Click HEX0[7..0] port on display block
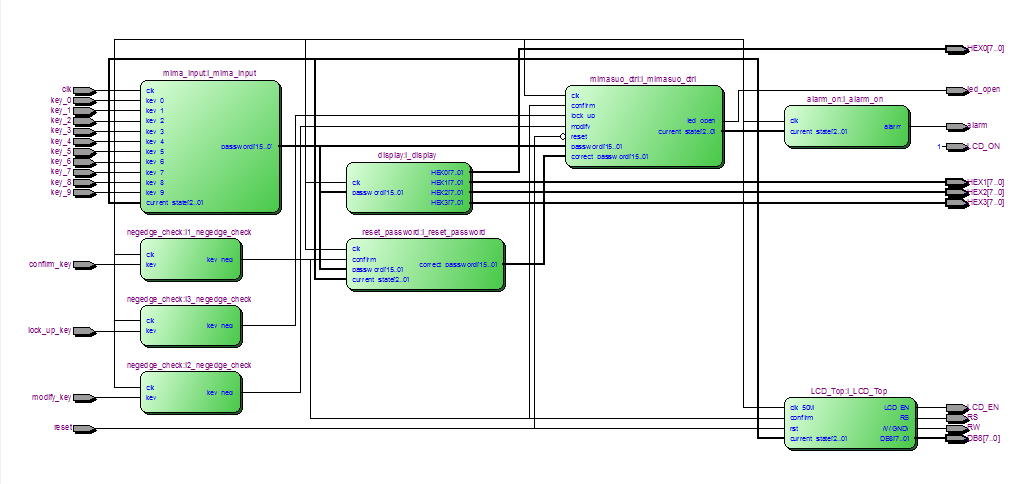The image size is (1032, 484). [448, 172]
